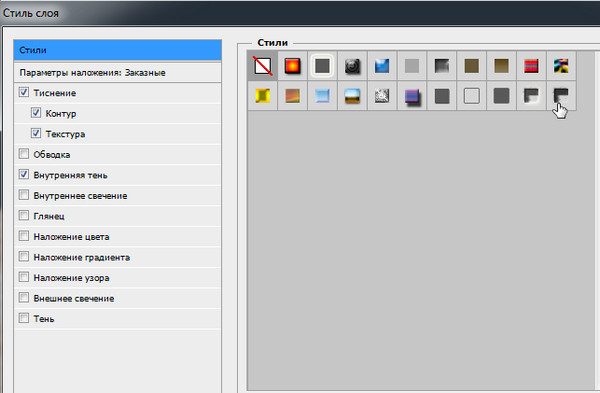Apply the dark gray style right of the purple swatch
Viewport: 600px width, 393px height.
(442, 96)
